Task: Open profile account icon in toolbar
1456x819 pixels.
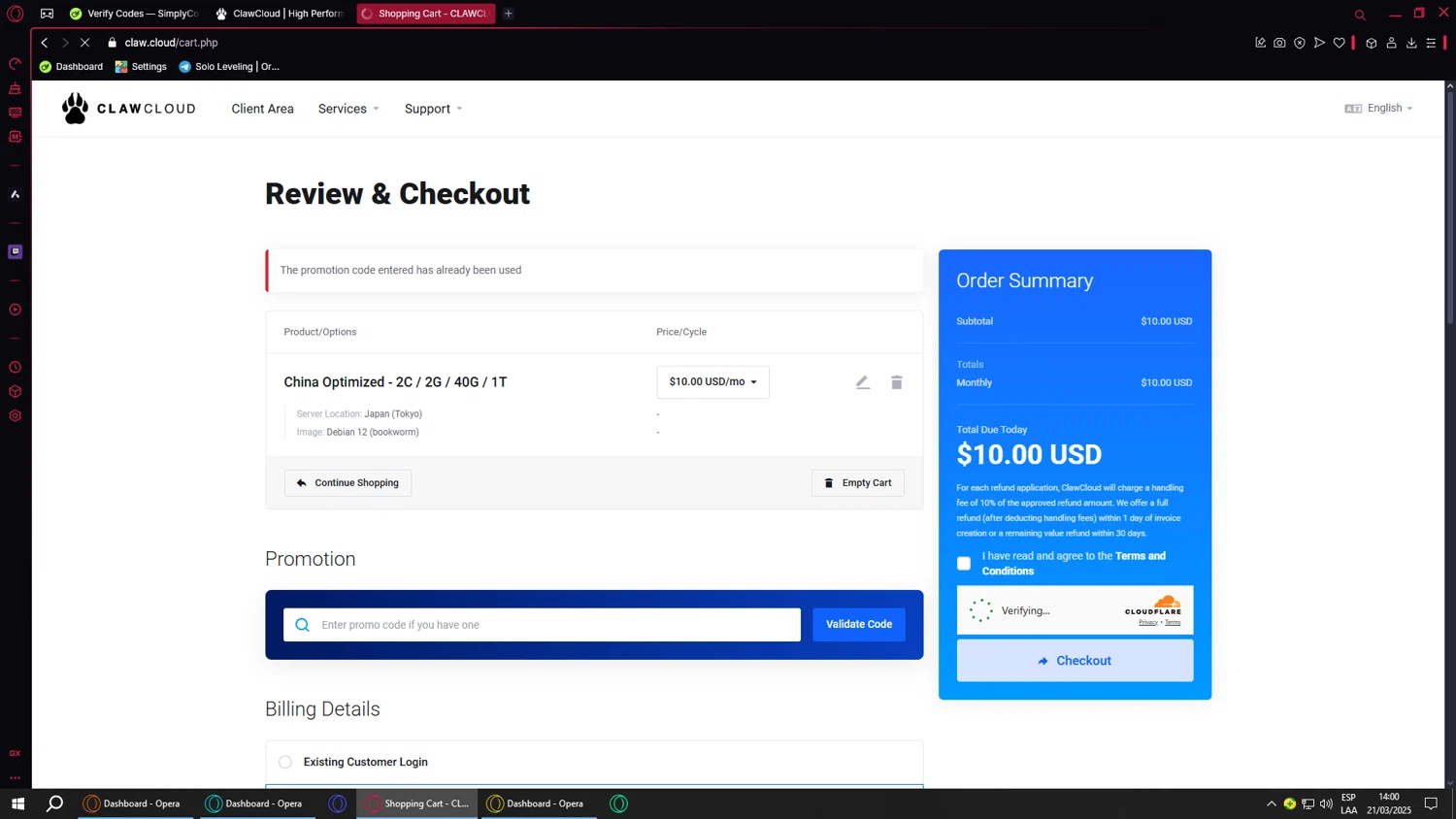Action: click(1391, 43)
